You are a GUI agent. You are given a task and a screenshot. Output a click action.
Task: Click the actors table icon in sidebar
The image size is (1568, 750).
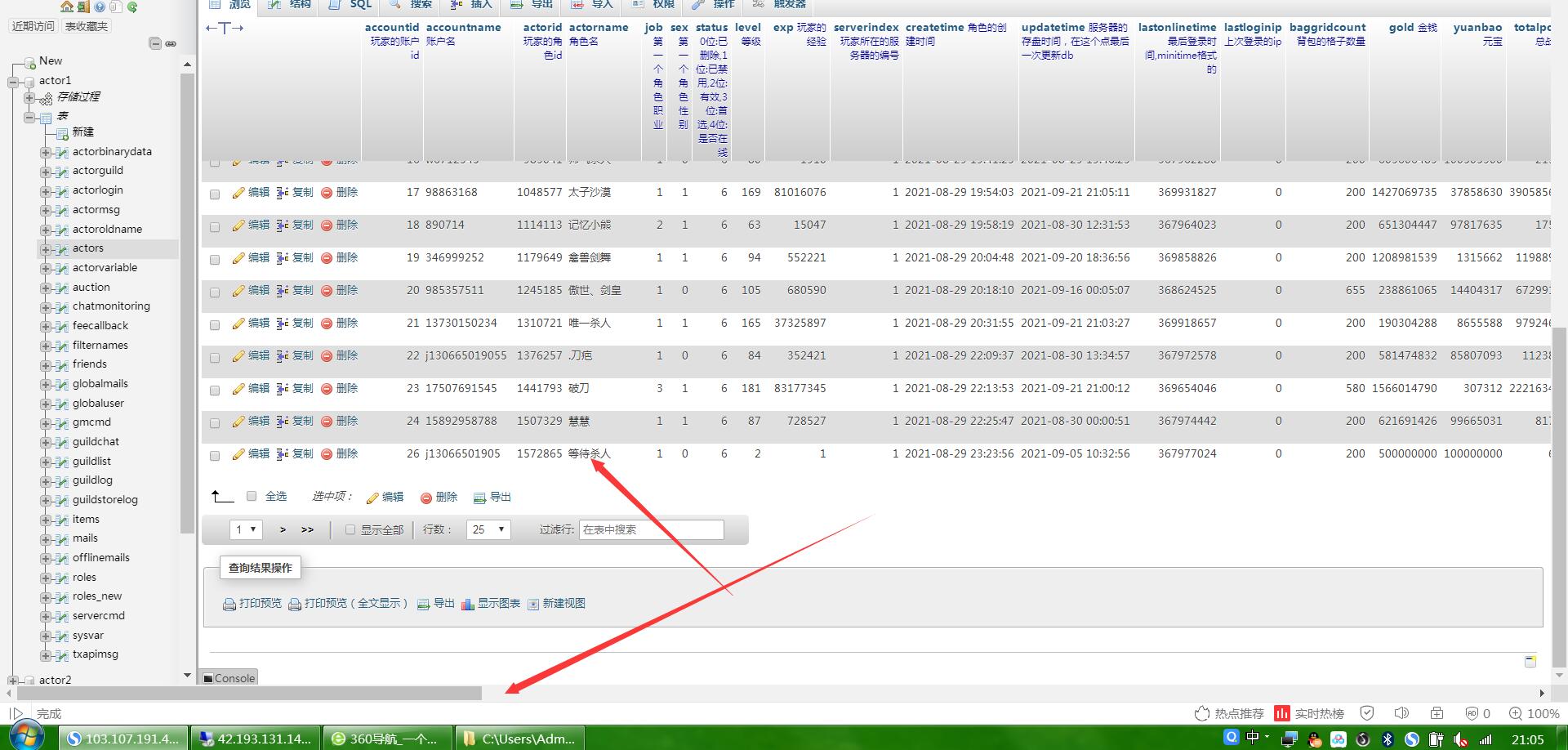coord(61,249)
